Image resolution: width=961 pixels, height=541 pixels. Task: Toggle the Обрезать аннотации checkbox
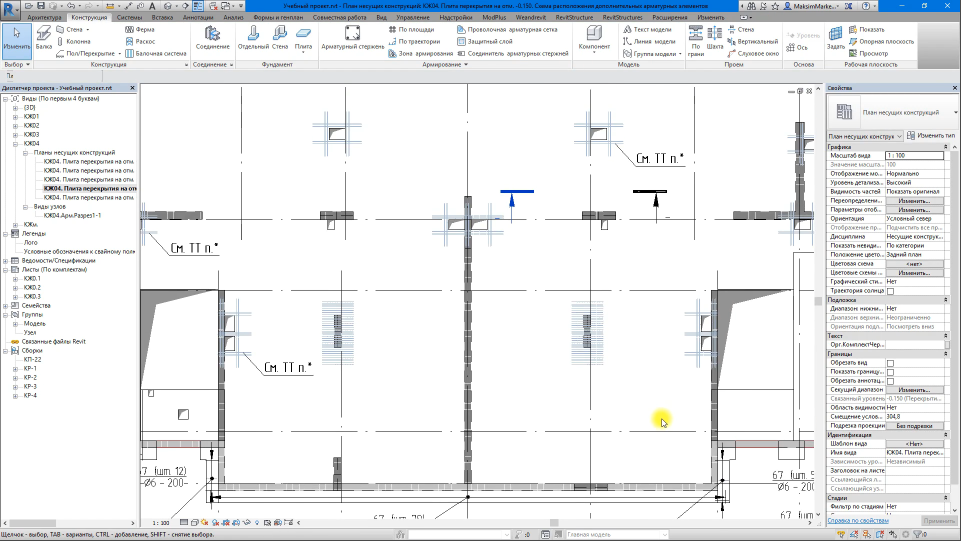891,381
